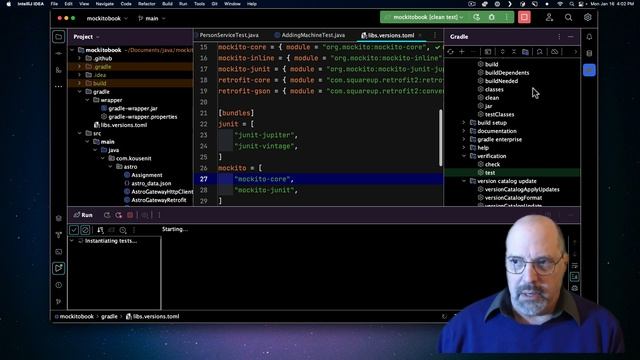Collapse the verification Gradle group
The image size is (640, 360).
(464, 156)
